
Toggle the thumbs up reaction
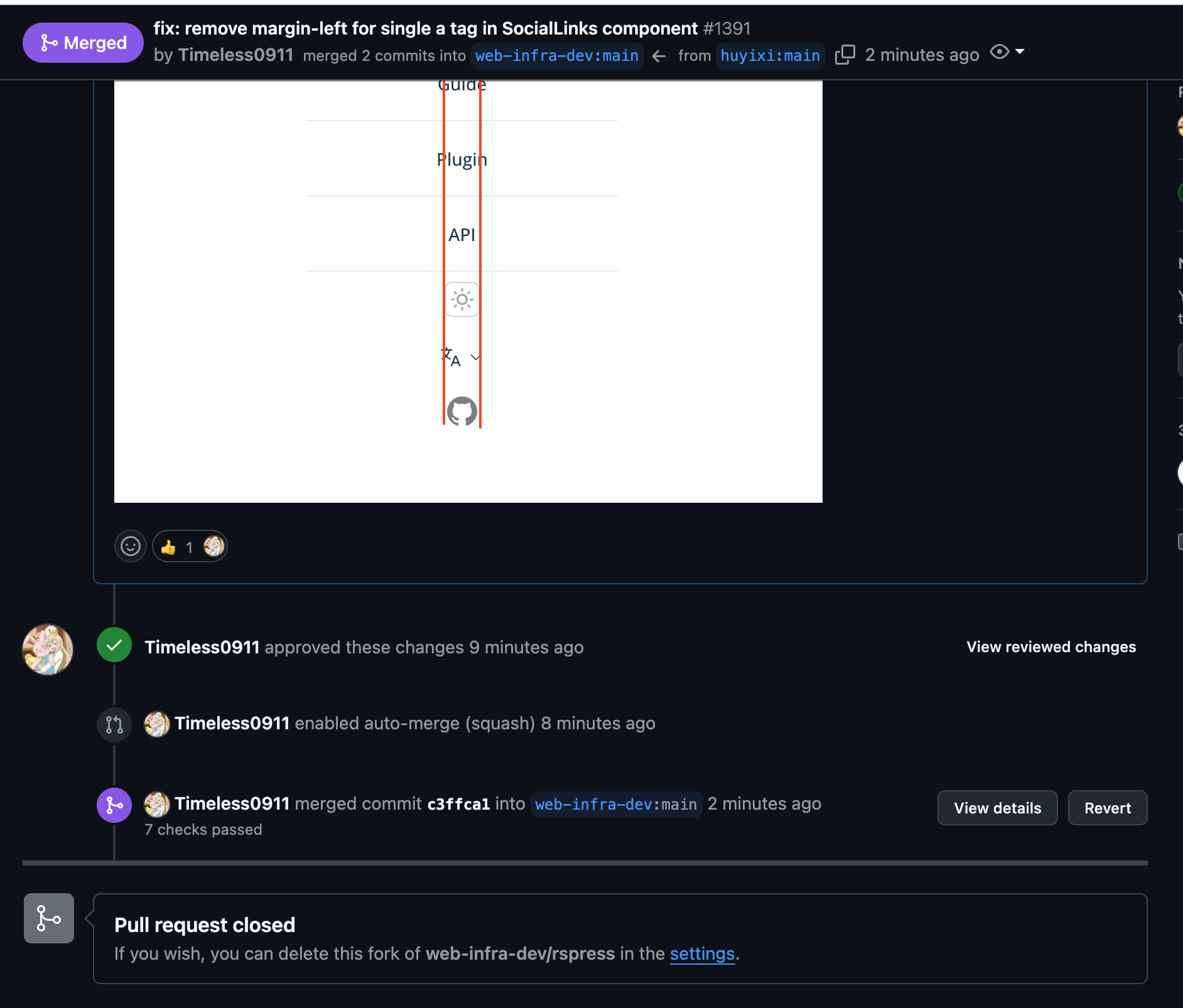pyautogui.click(x=190, y=547)
